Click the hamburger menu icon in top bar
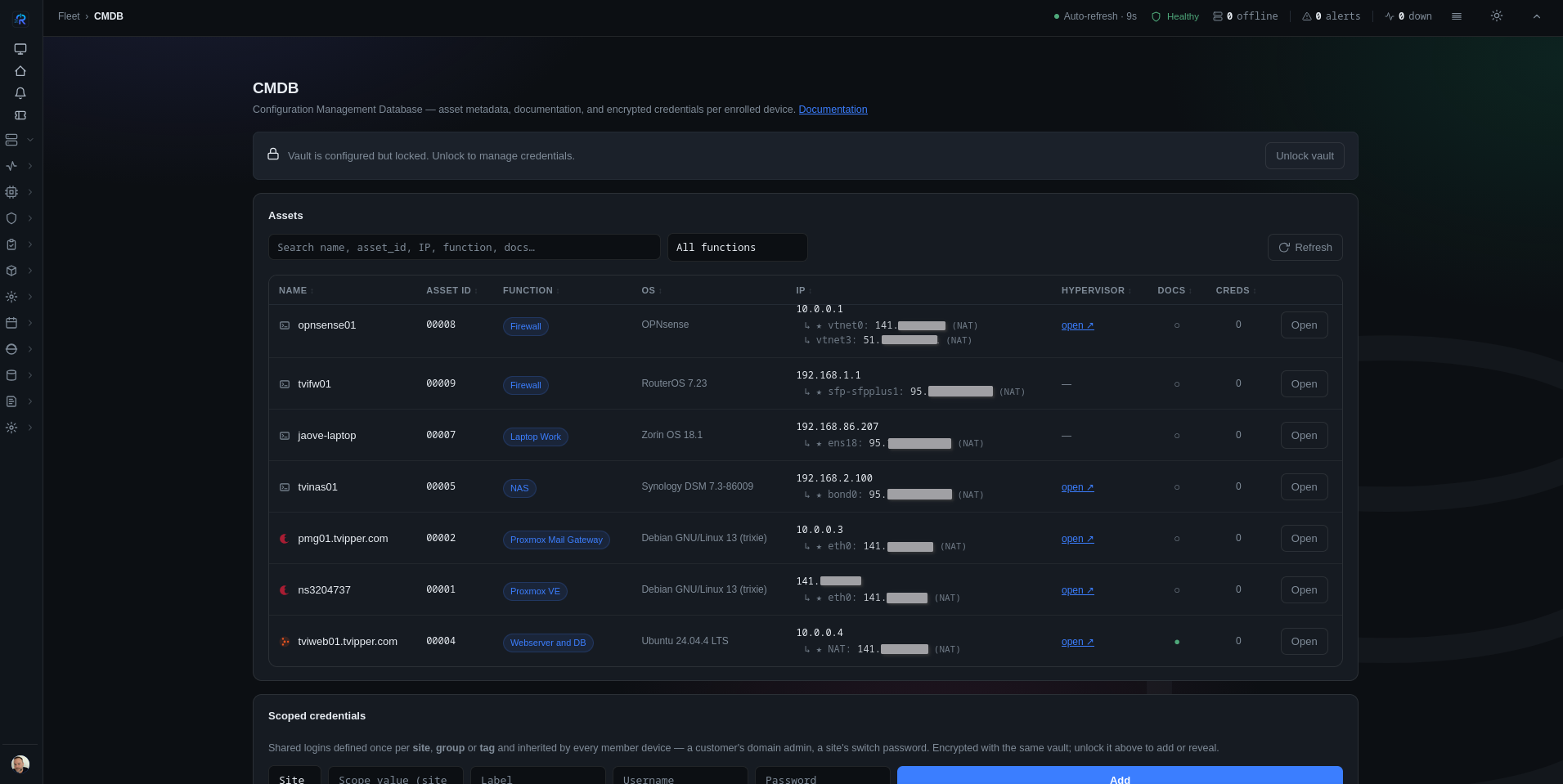This screenshot has width=1563, height=784. point(1456,16)
